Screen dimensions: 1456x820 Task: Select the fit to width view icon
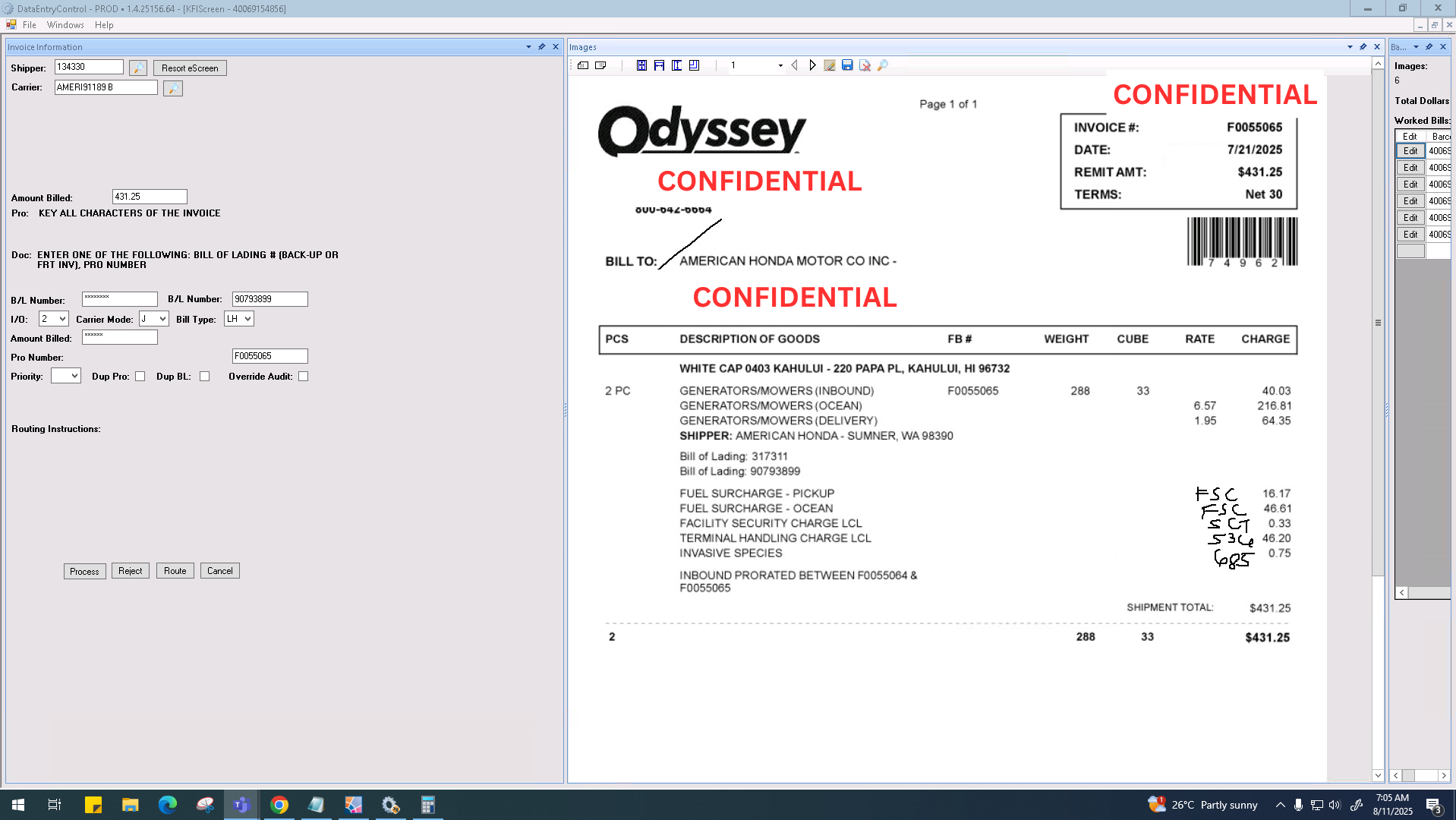click(659, 65)
